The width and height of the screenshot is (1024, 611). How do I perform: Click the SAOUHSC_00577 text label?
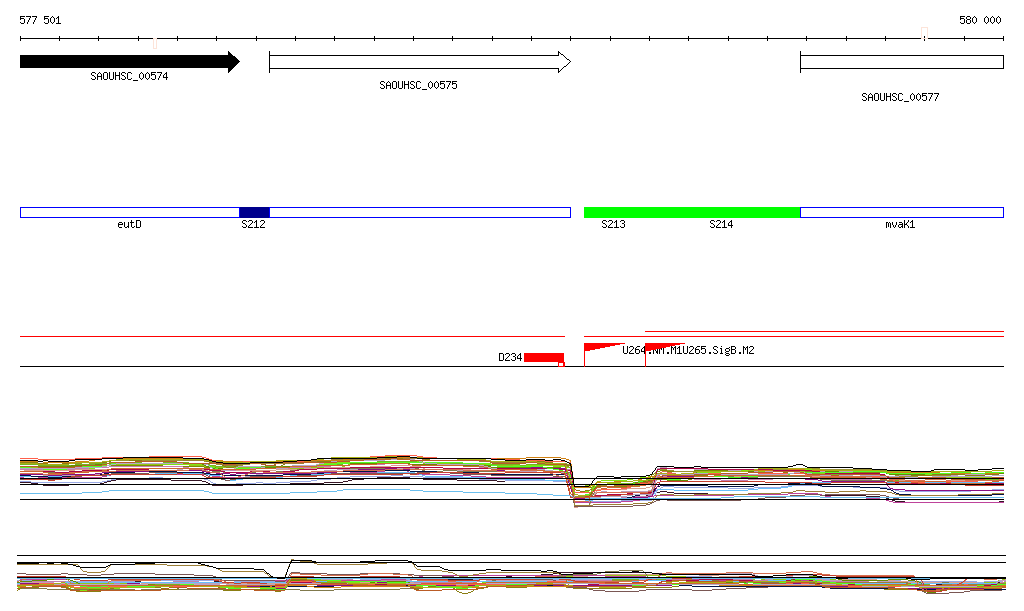pyautogui.click(x=900, y=98)
